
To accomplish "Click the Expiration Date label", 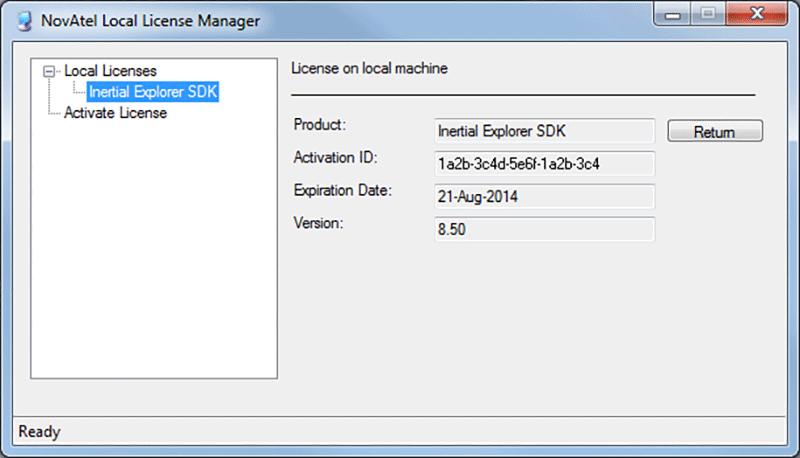I will click(x=342, y=191).
